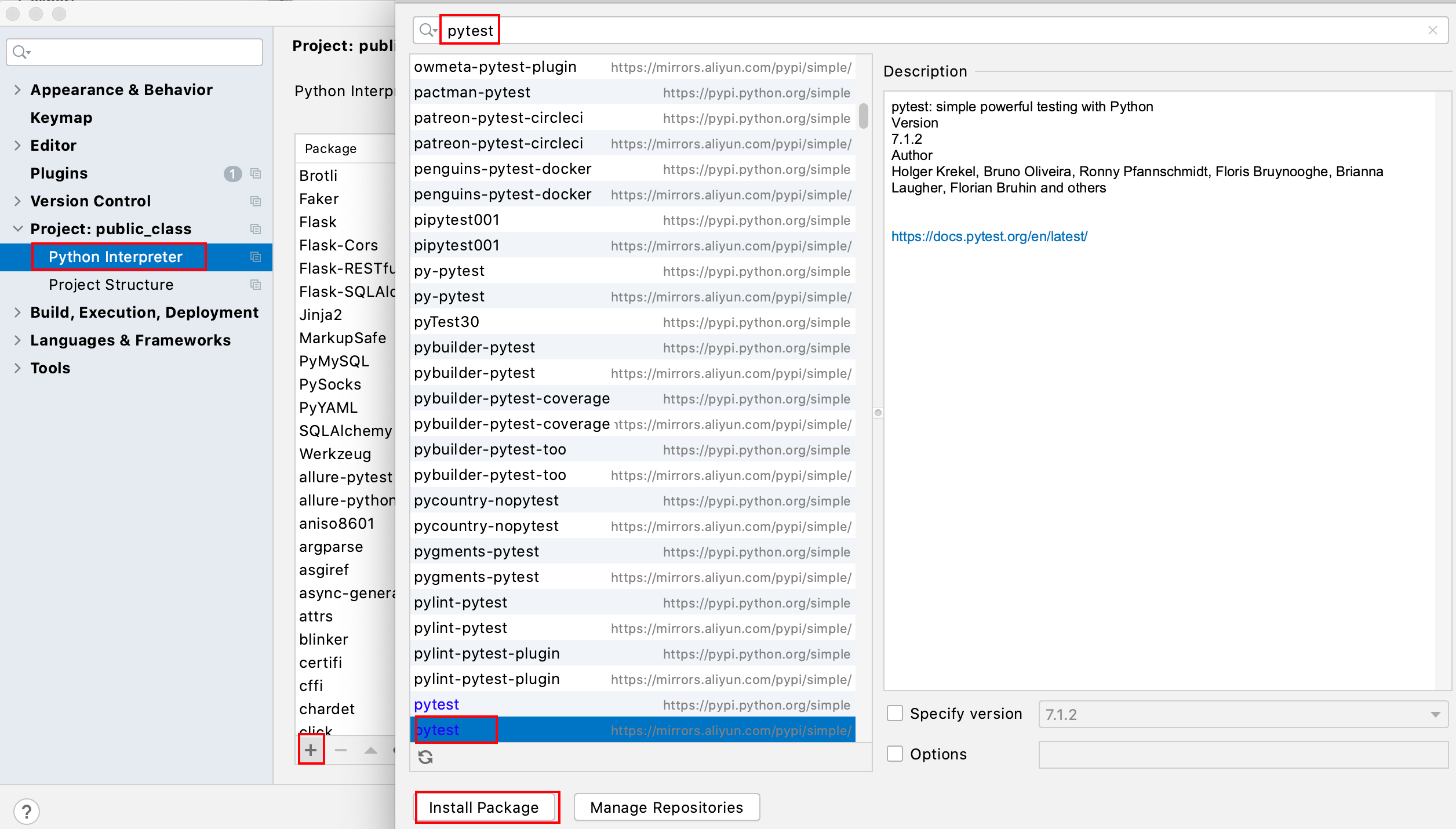Click the reload package list icon
Screen dimensions: 1456x829
click(425, 757)
